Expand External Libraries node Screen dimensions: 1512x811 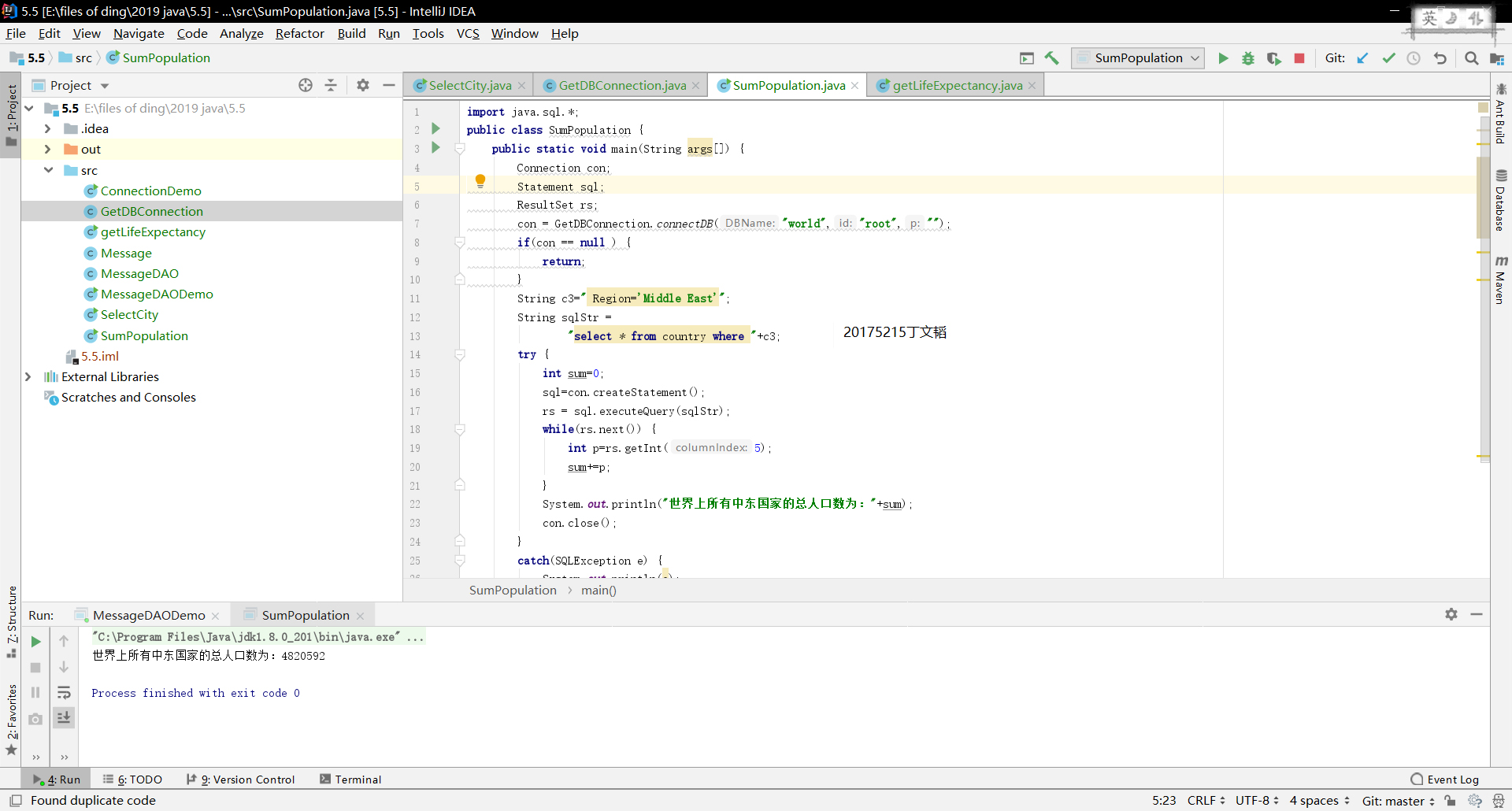(28, 376)
